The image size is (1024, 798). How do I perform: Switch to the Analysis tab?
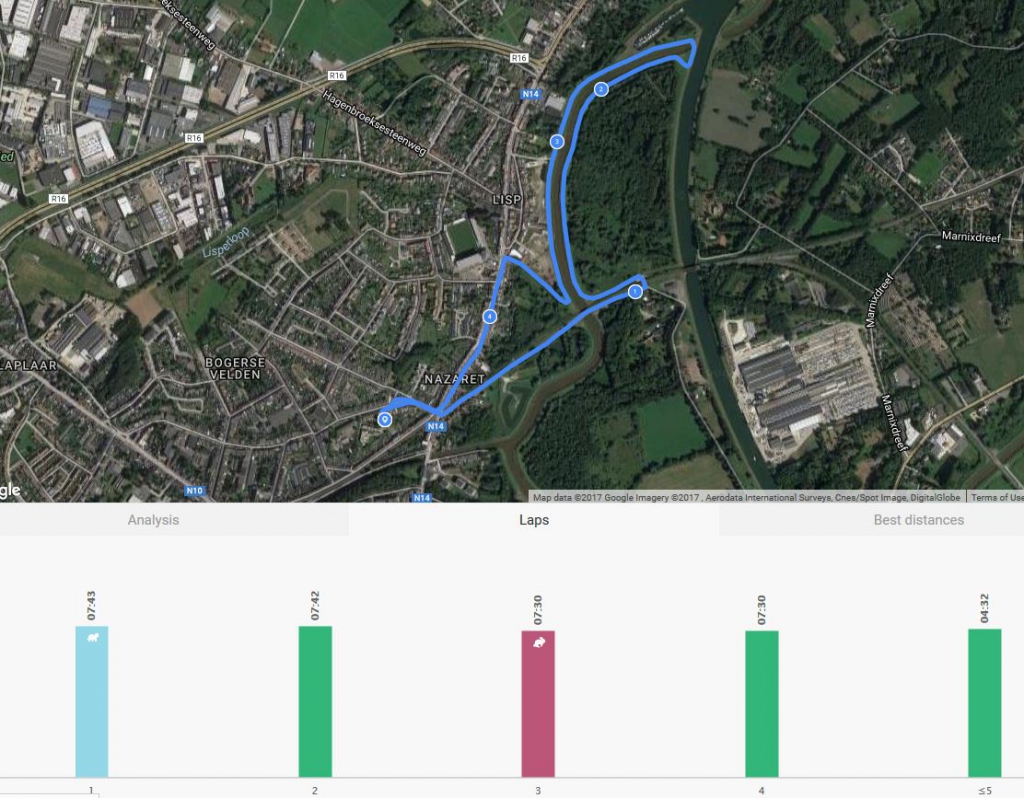coord(153,520)
